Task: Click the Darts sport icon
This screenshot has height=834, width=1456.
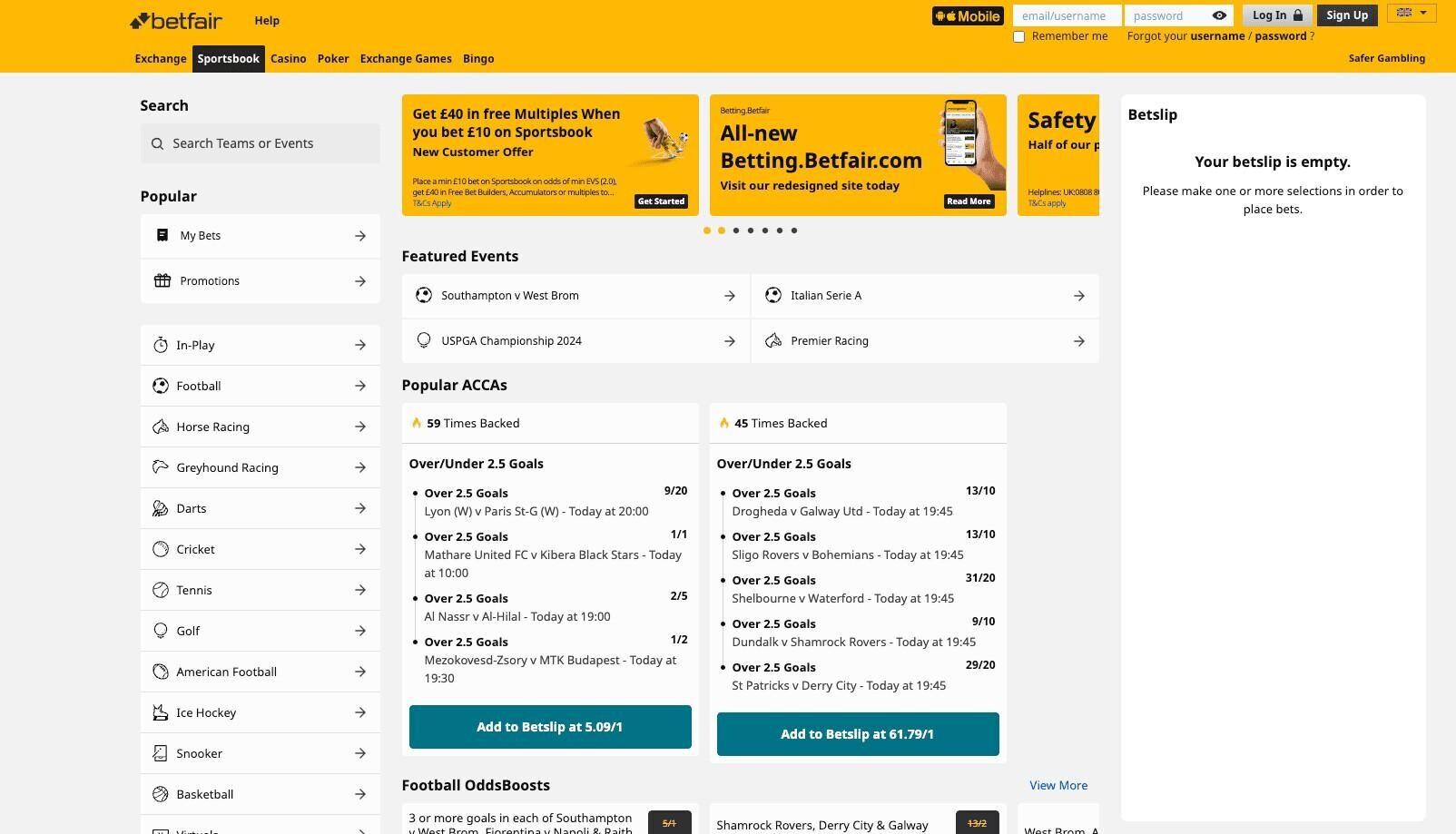Action: point(161,508)
